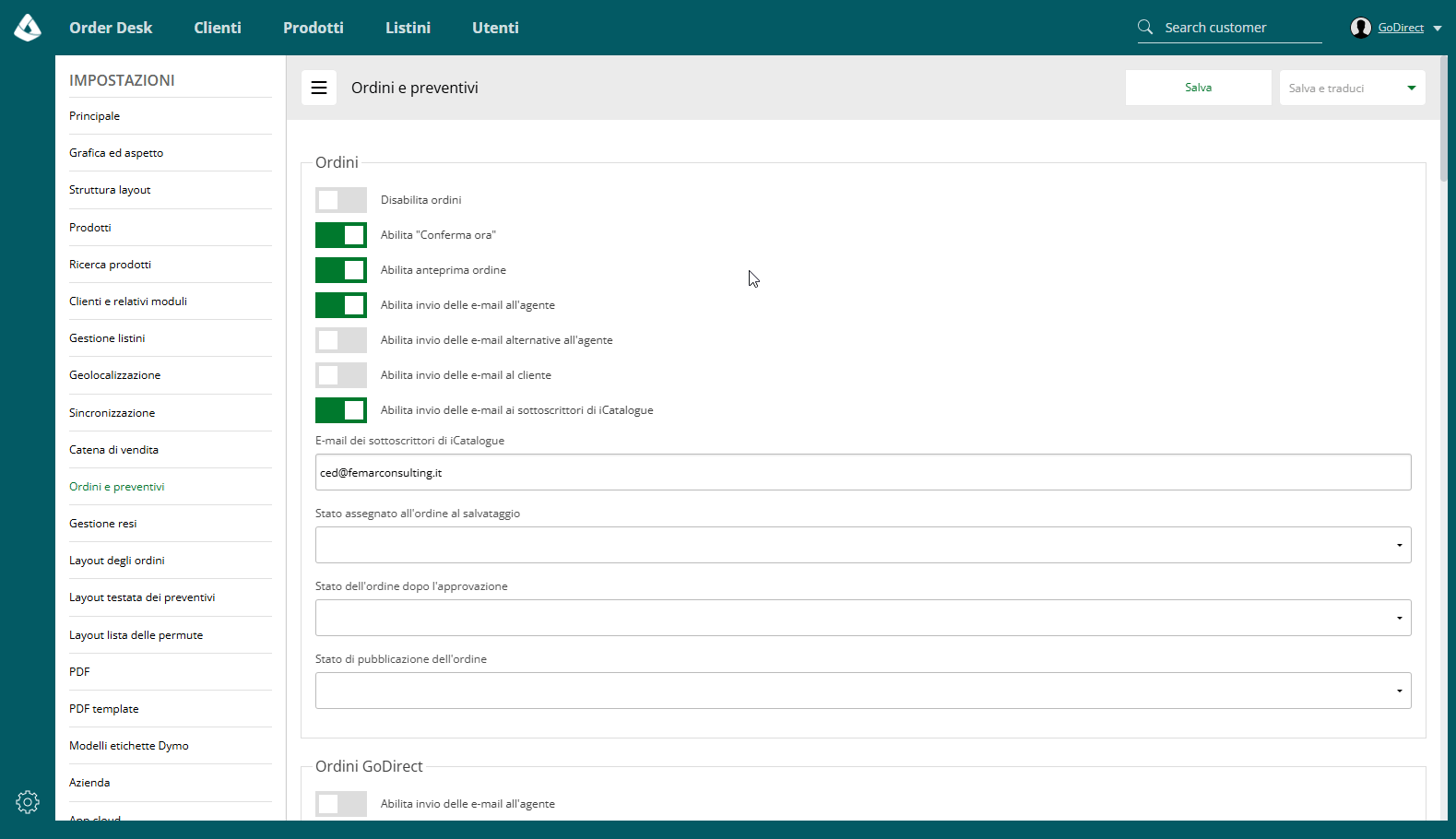Viewport: 1456px width, 839px height.
Task: Enable invio delle e-mail al cliente
Action: coord(341,375)
